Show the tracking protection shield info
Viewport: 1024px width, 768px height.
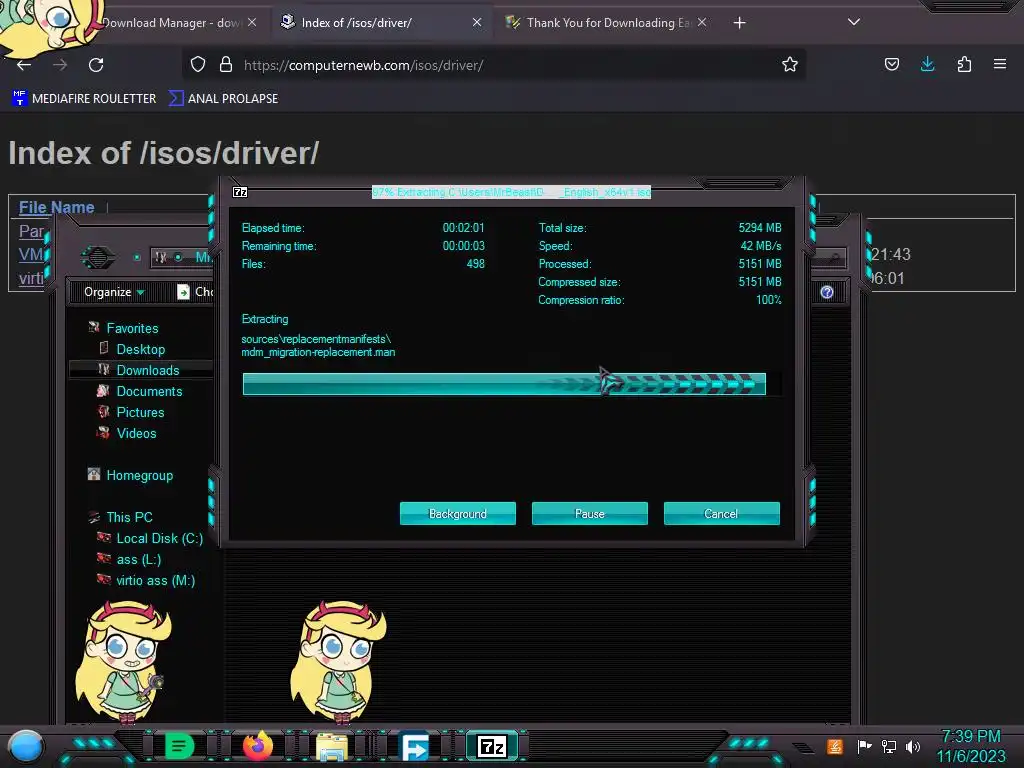198,65
